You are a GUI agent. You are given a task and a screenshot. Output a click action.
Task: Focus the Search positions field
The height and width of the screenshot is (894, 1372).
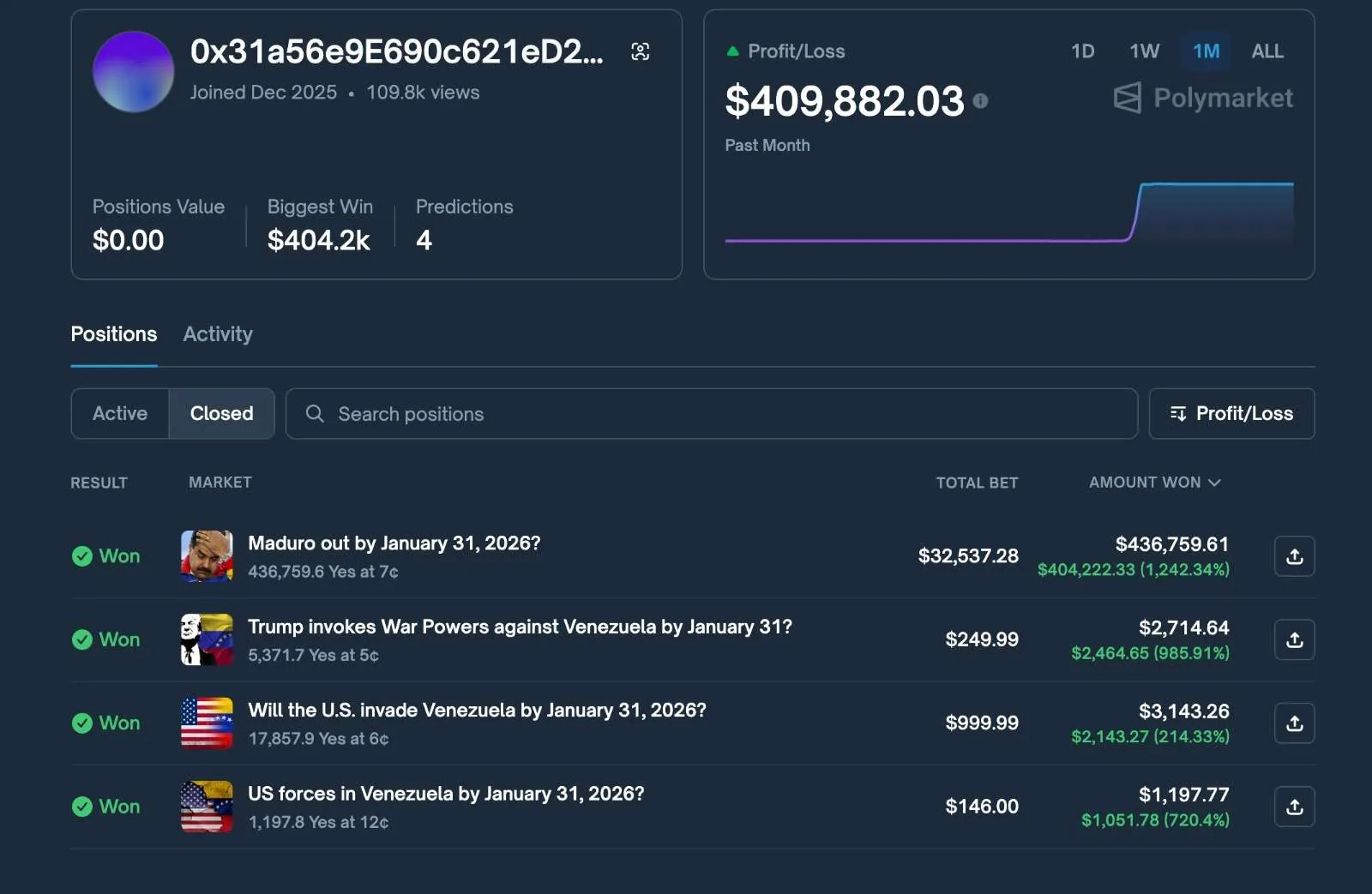[711, 413]
